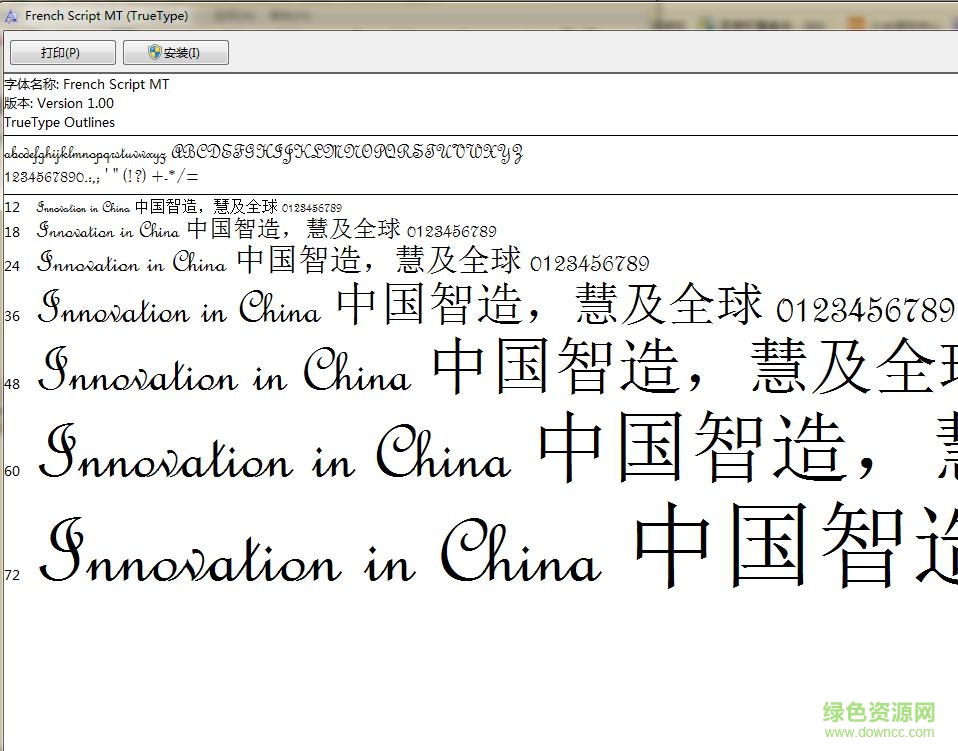The height and width of the screenshot is (751, 958).
Task: Click the 12-point size label
Action: tap(12, 208)
